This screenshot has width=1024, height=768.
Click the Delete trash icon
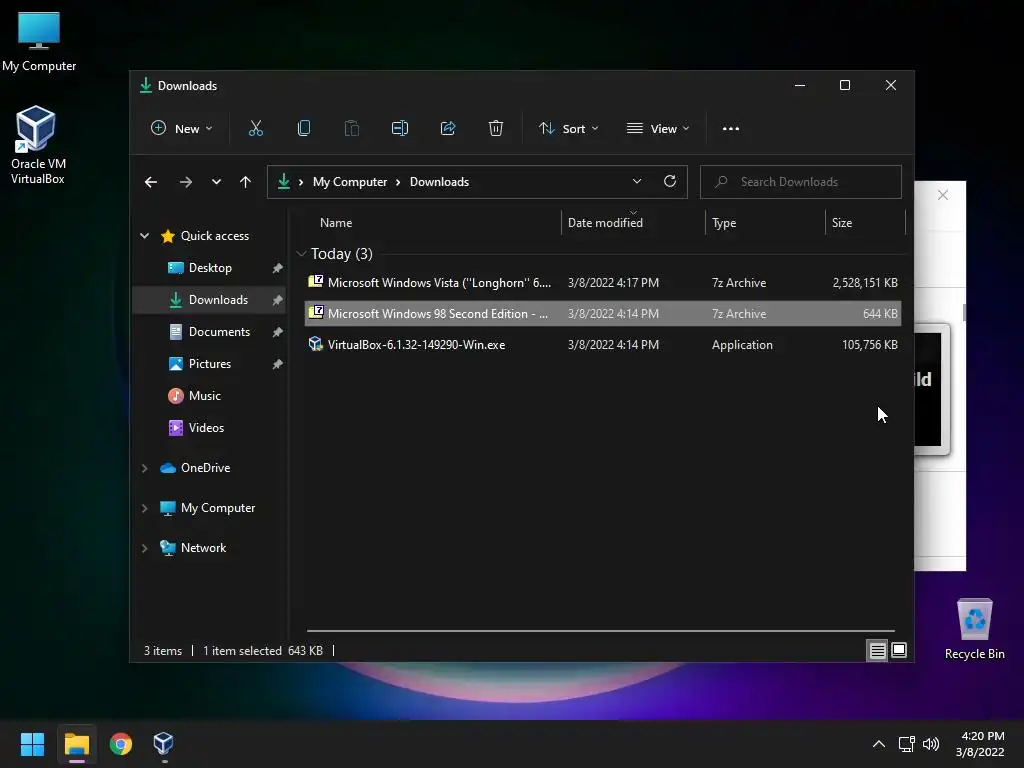click(x=496, y=129)
